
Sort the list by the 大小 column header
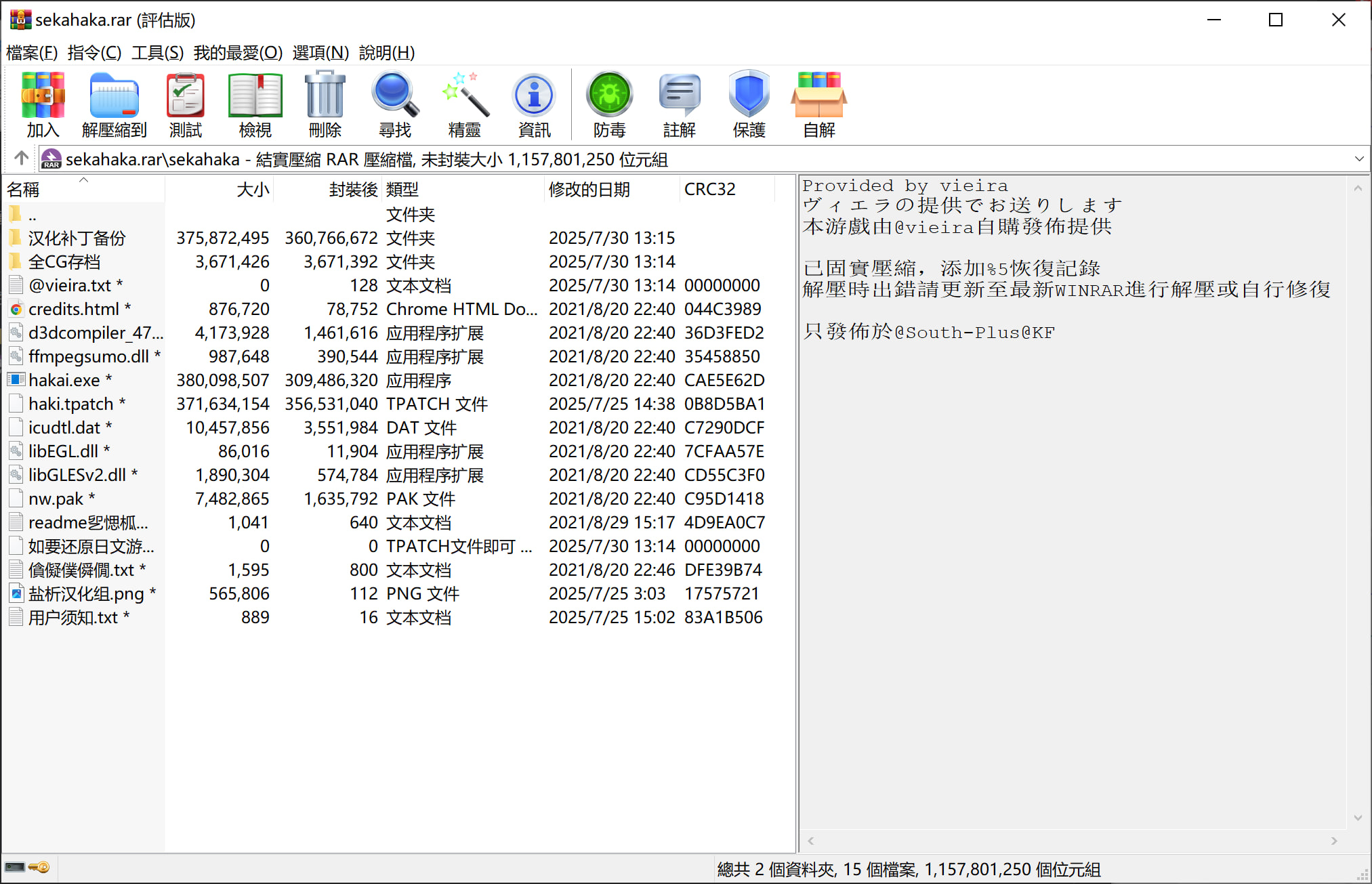(252, 190)
